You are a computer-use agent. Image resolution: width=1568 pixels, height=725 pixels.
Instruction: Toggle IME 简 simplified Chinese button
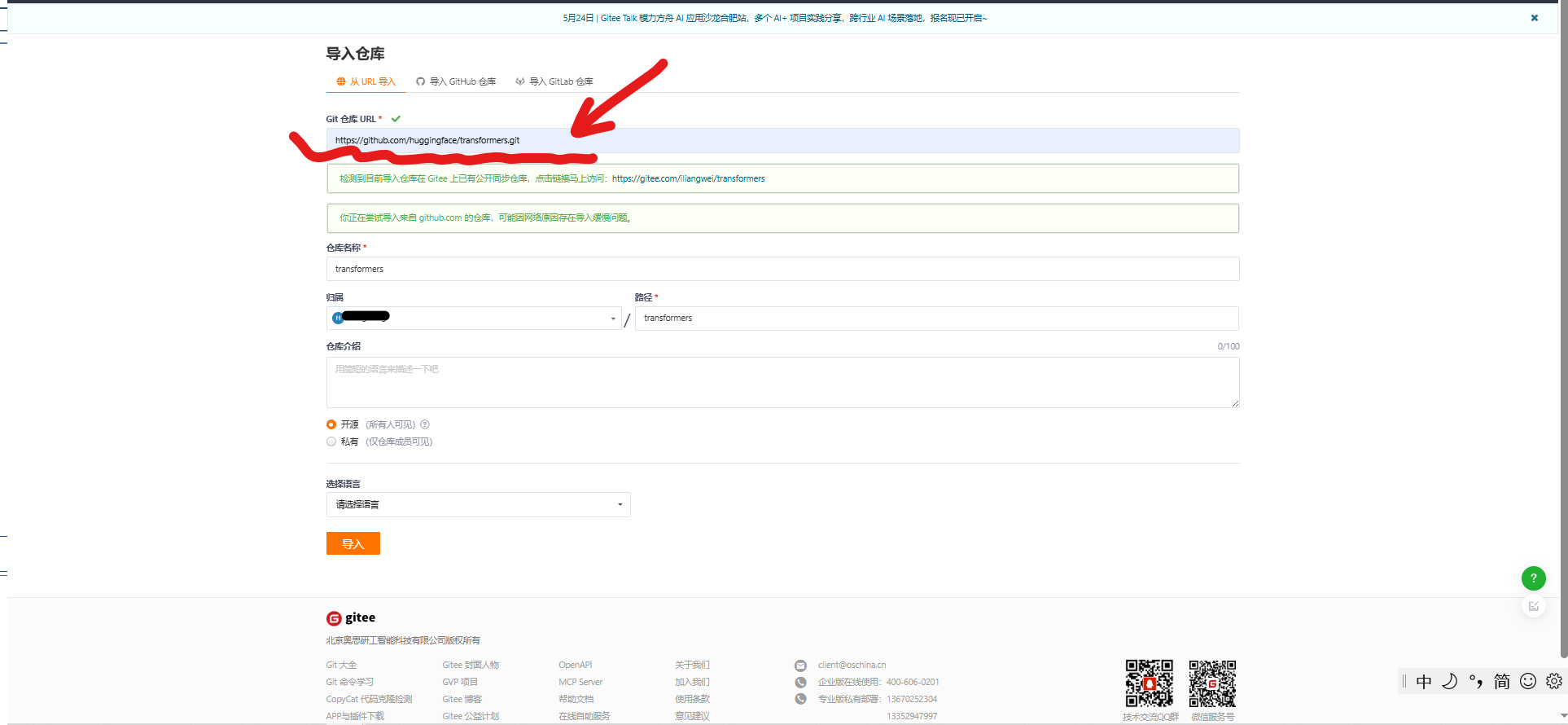click(x=1502, y=682)
